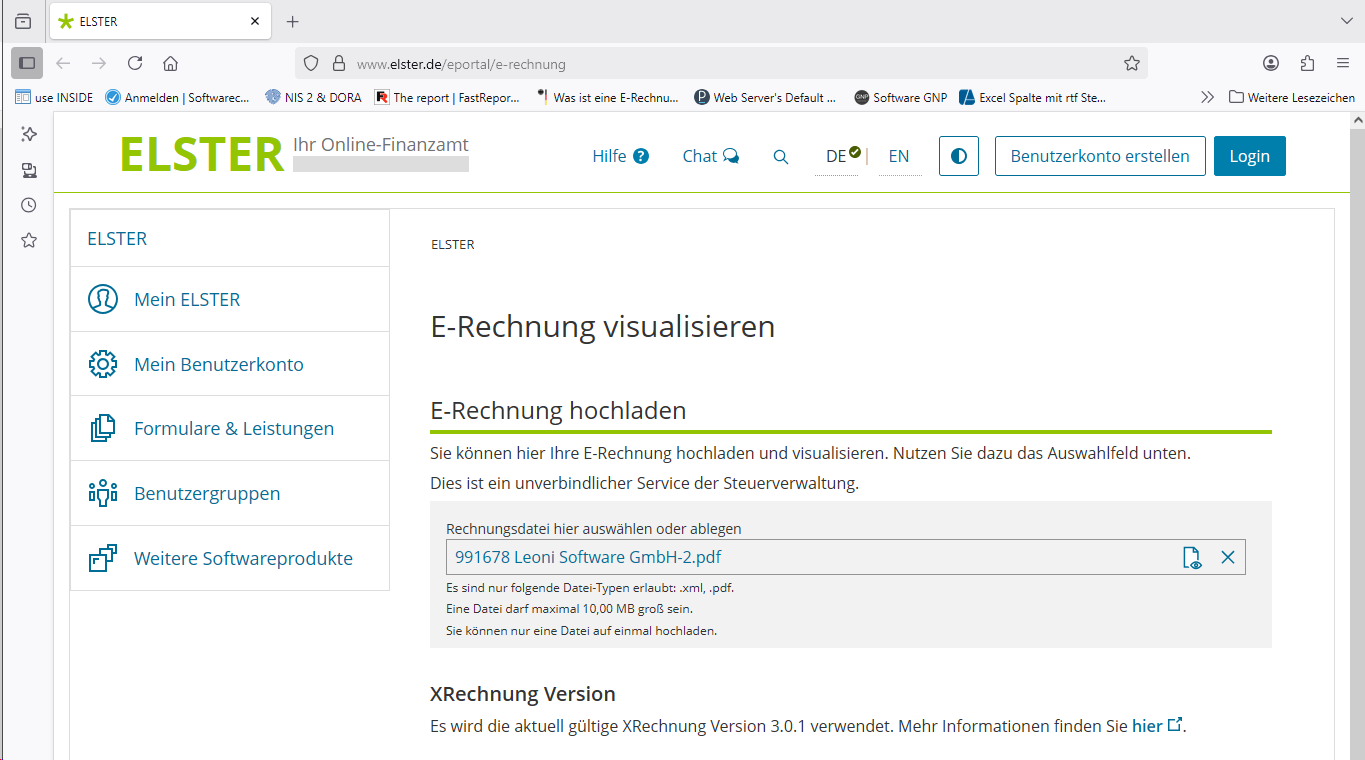Open the site search magnifier
Viewport: 1365px width, 760px height.
781,157
